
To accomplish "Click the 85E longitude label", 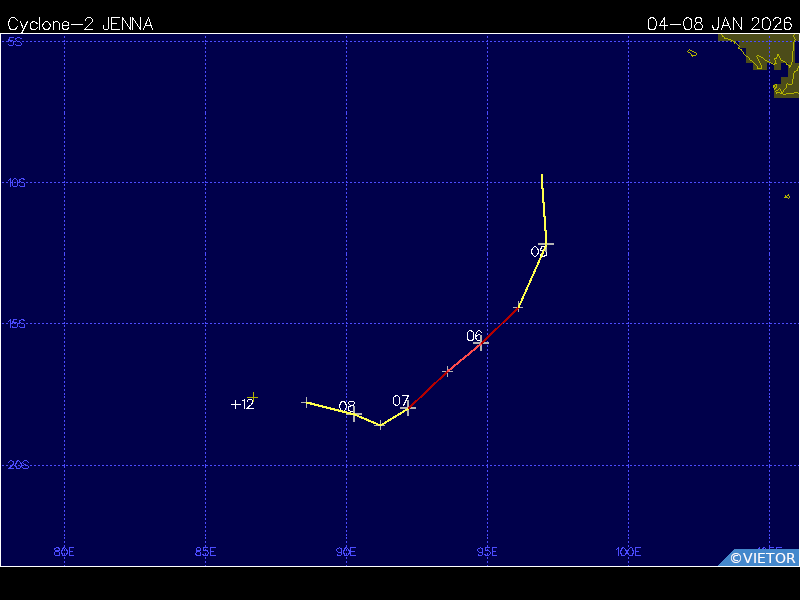I will pyautogui.click(x=205, y=551).
